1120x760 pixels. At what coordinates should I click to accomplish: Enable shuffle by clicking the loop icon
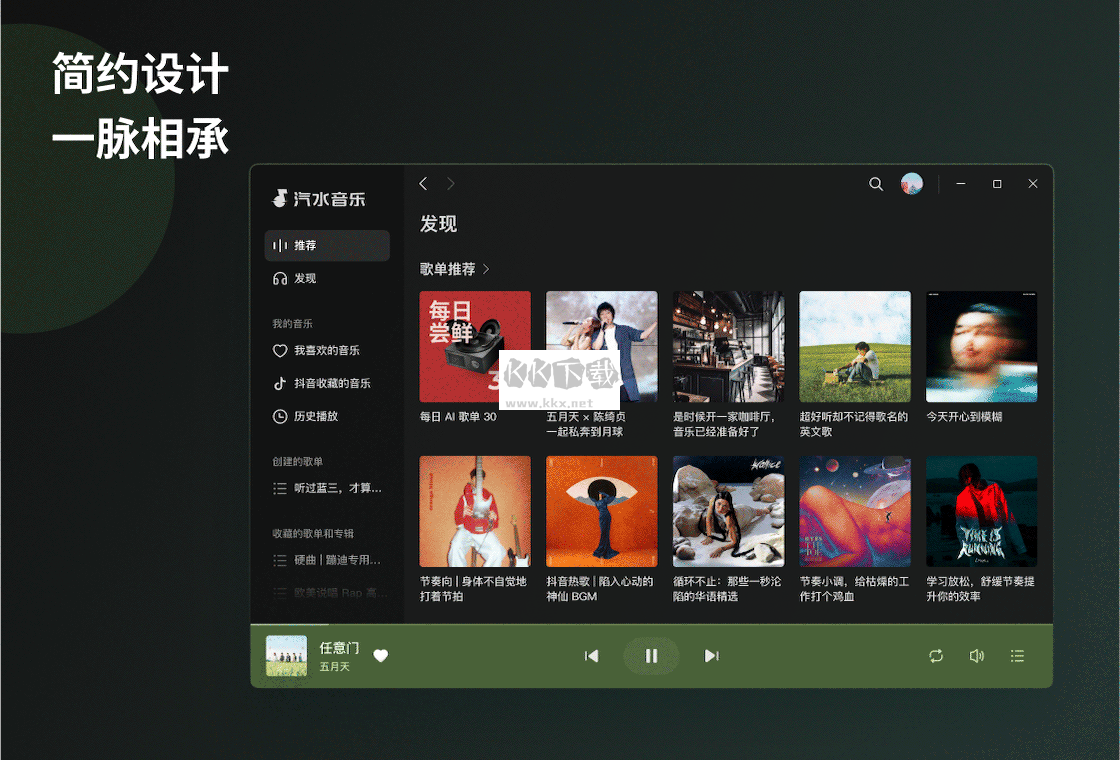pos(936,655)
